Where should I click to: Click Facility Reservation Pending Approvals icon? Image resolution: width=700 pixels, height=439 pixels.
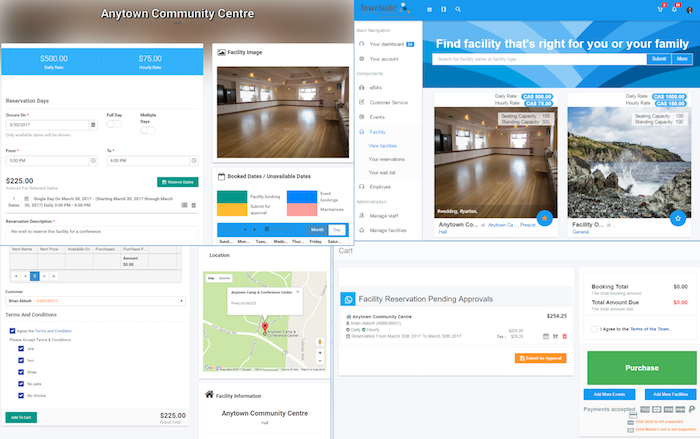coord(348,299)
